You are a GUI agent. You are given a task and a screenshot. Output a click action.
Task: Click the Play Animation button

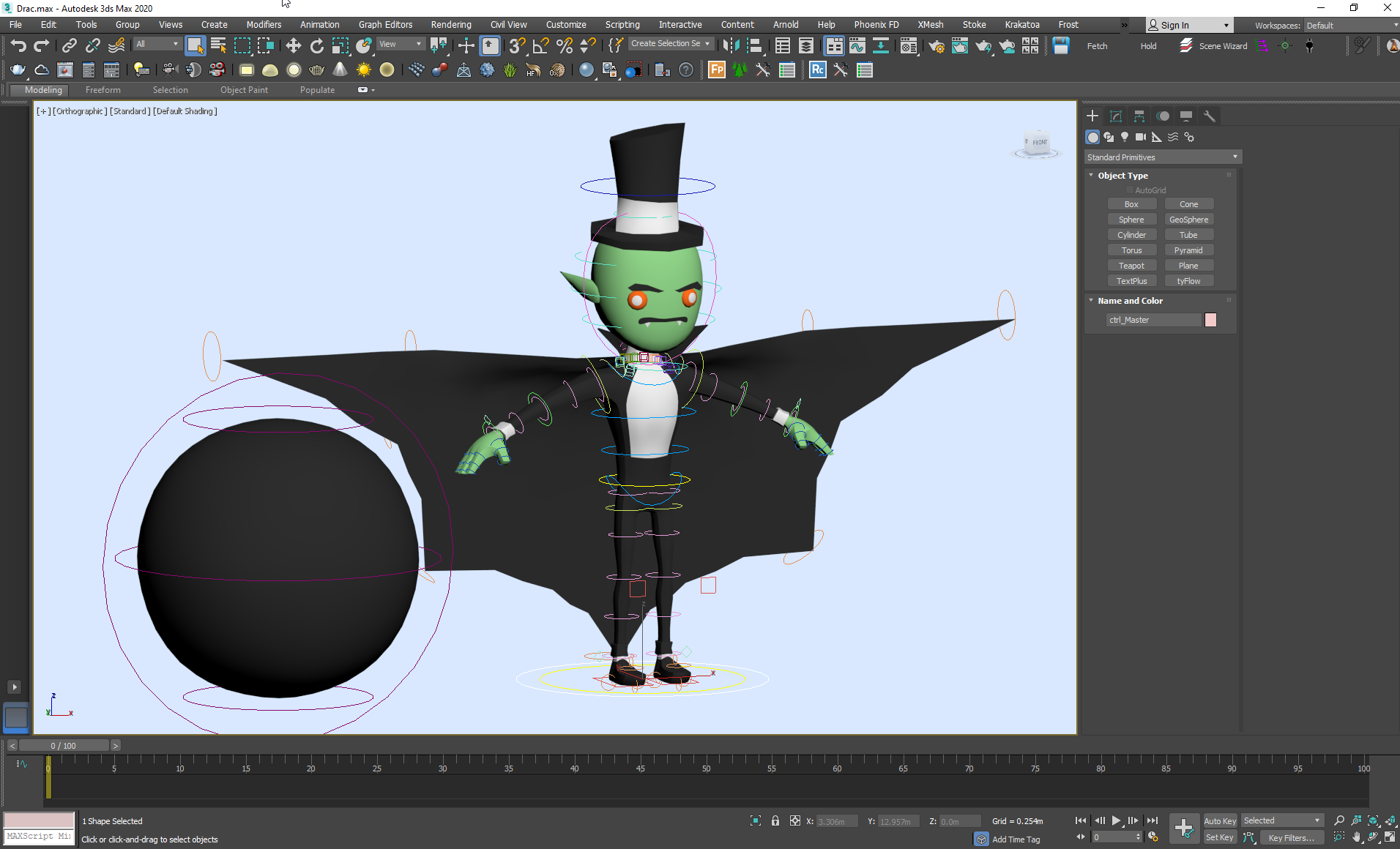point(1116,820)
